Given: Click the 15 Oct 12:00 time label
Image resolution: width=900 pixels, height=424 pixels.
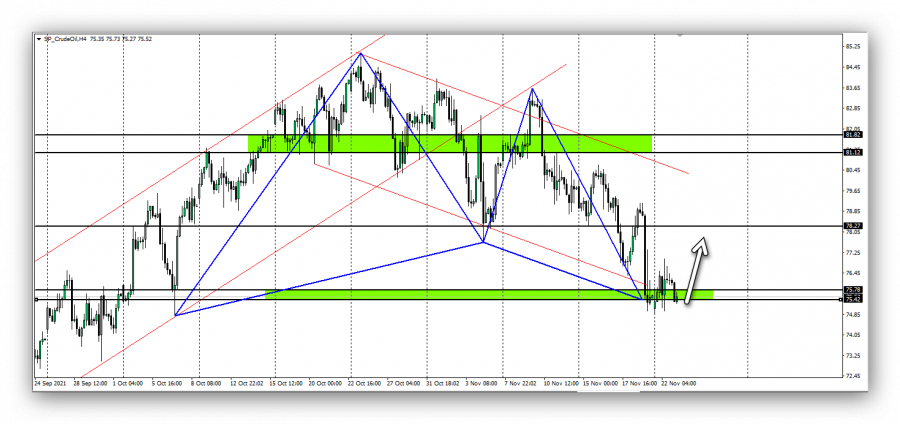Looking at the screenshot, I should click(x=285, y=383).
